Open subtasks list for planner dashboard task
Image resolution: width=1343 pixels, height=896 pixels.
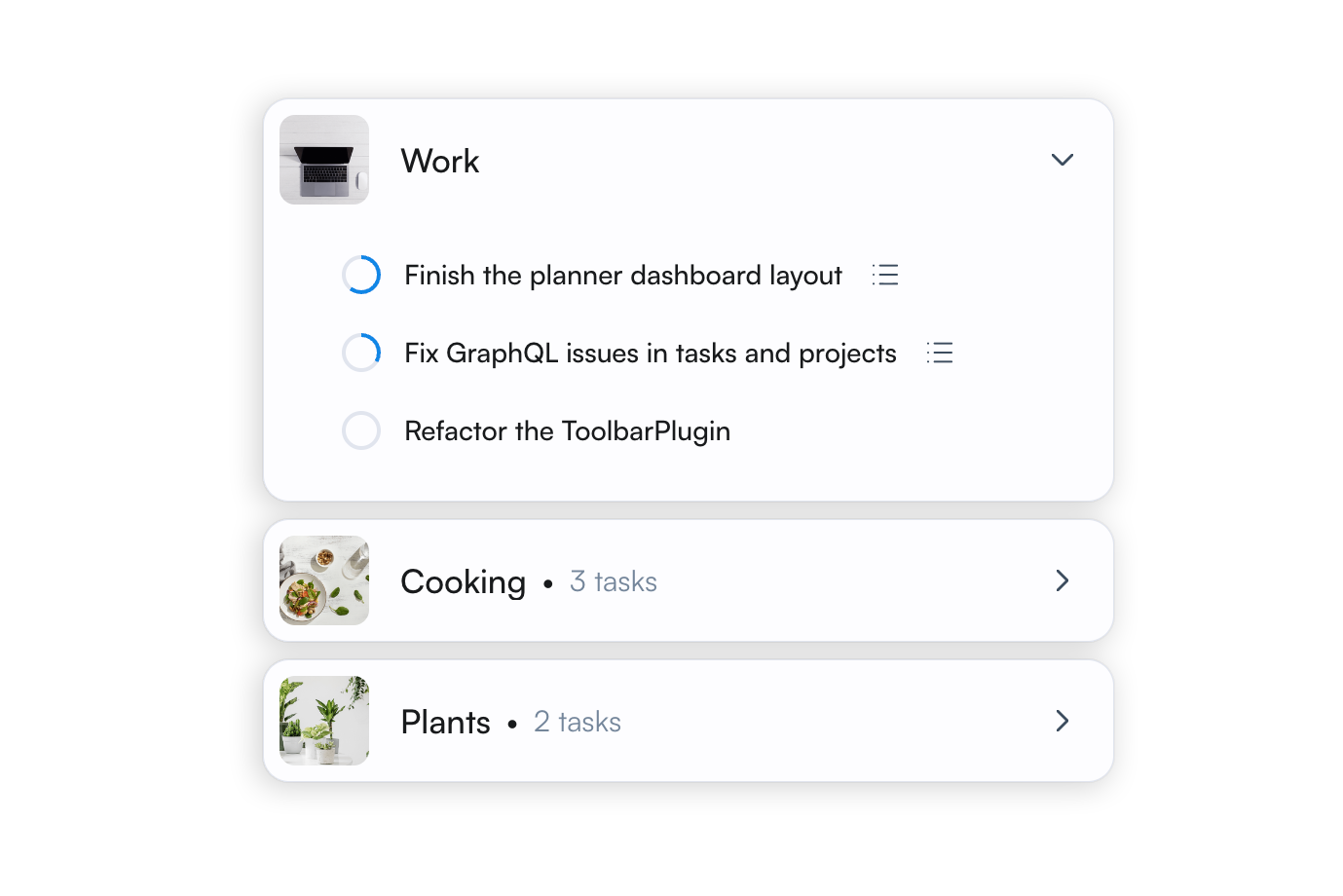click(885, 275)
